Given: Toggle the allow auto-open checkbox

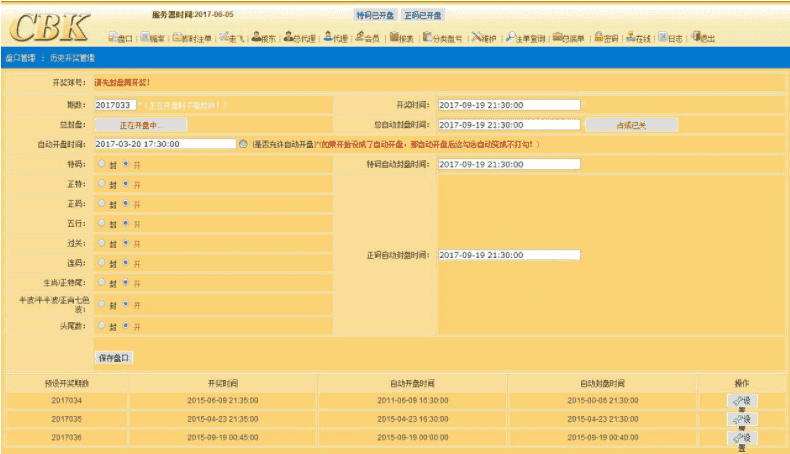Looking at the screenshot, I should [x=243, y=144].
